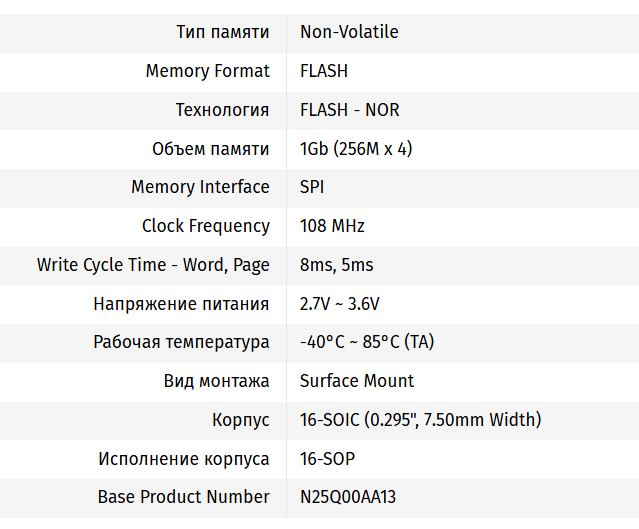Viewport: 639px width, 529px height.
Task: Click the 'Исполнение корпуса' label
Action: pos(183,459)
